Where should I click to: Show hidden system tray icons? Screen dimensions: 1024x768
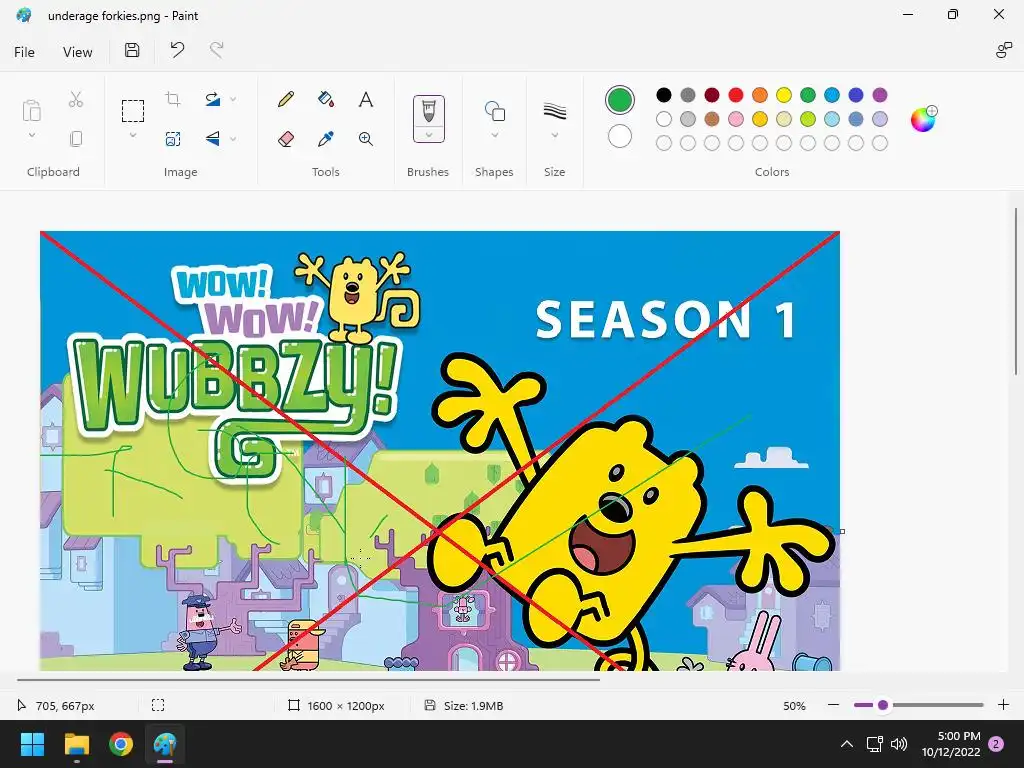[x=846, y=744]
